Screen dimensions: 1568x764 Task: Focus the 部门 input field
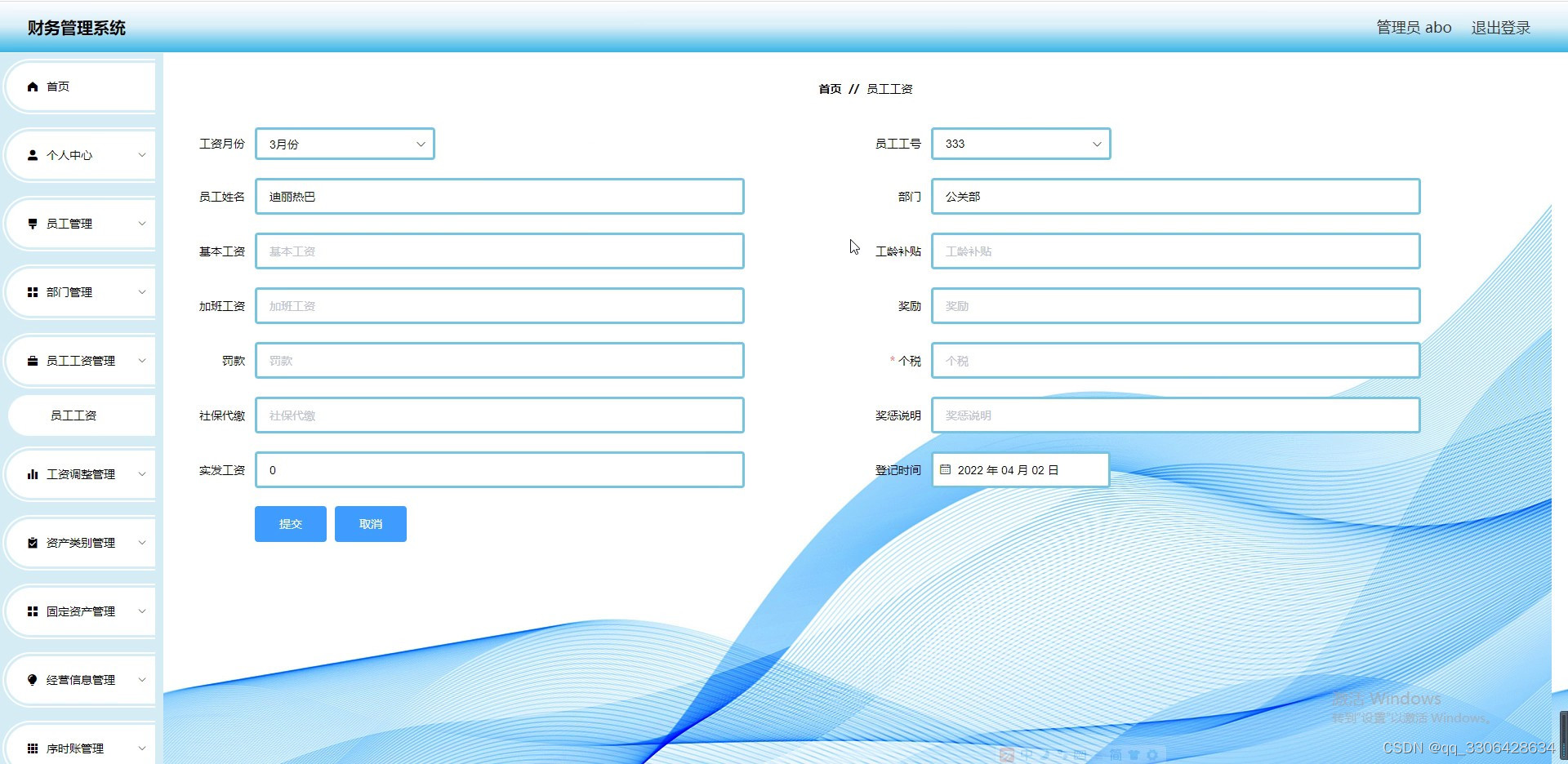[x=1176, y=197]
